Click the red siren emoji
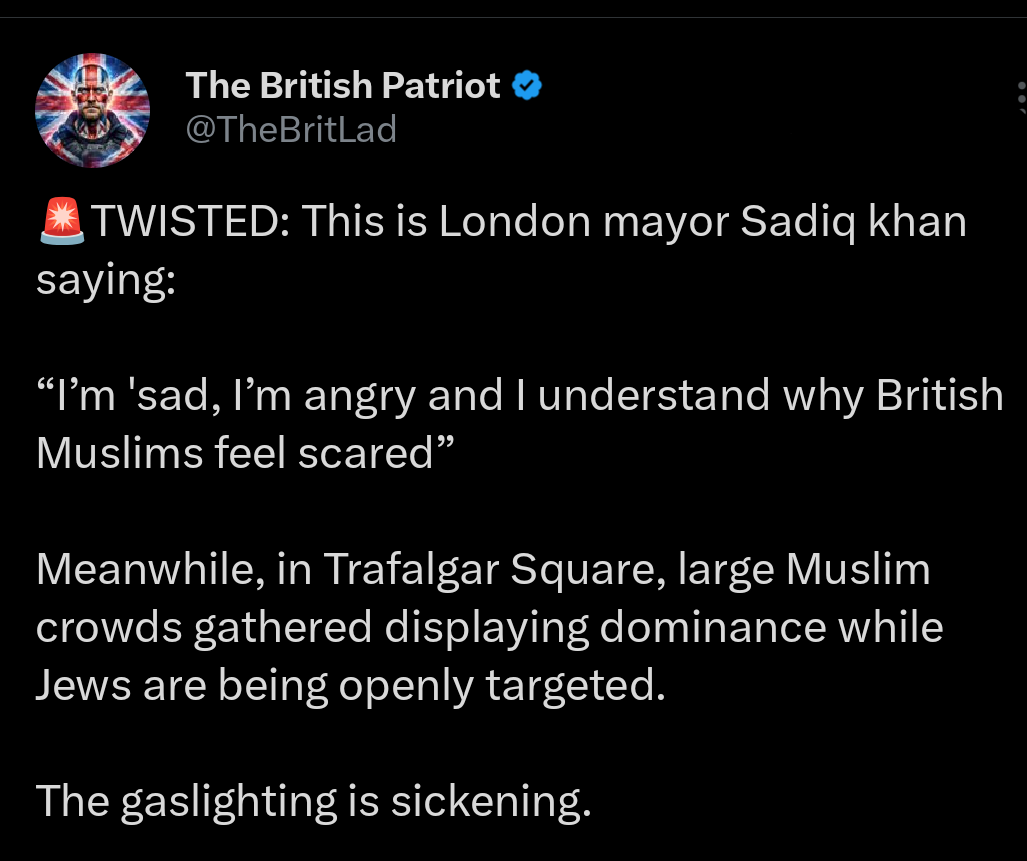Screen dimensions: 1027x861 coord(63,222)
